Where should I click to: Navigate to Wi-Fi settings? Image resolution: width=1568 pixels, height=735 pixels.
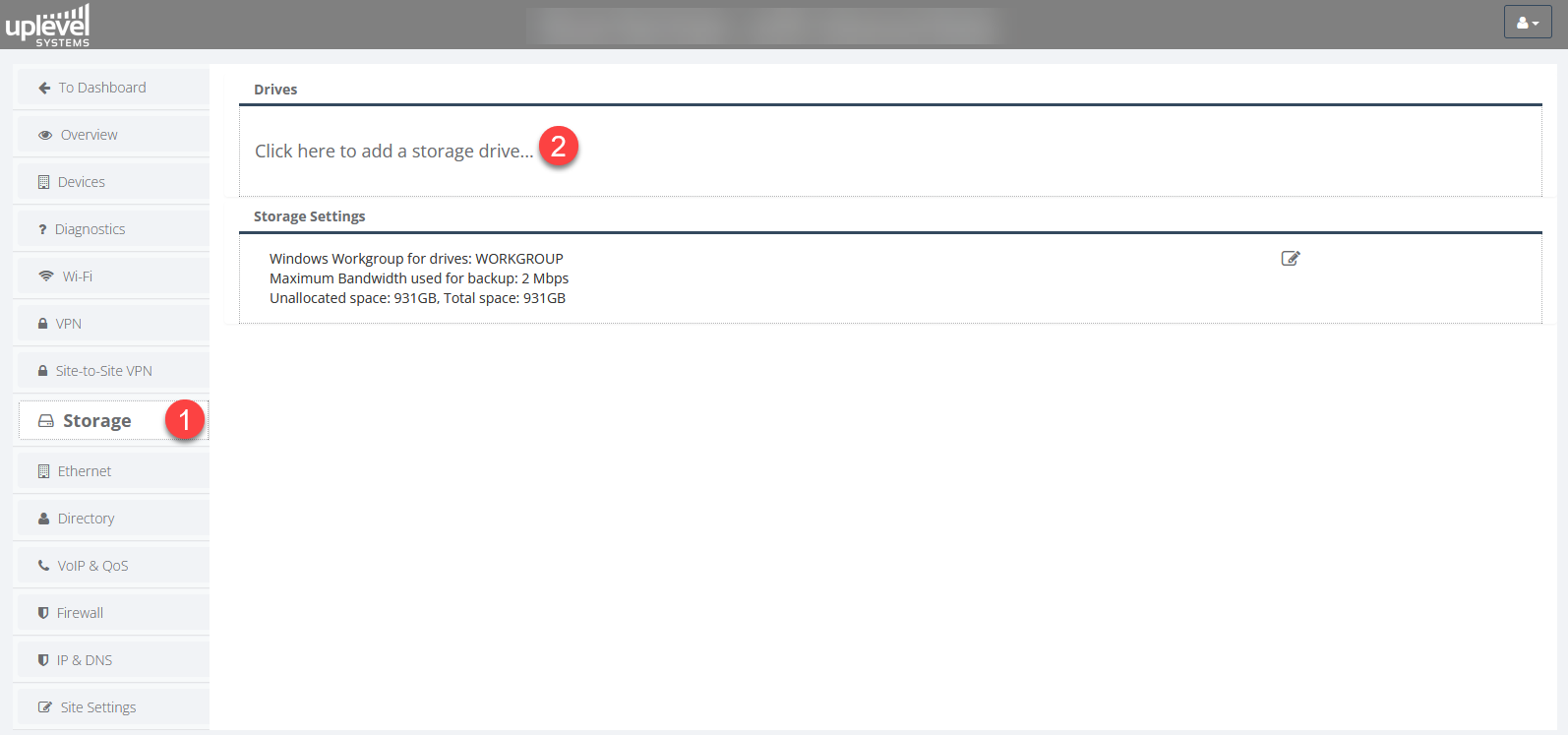click(x=112, y=276)
